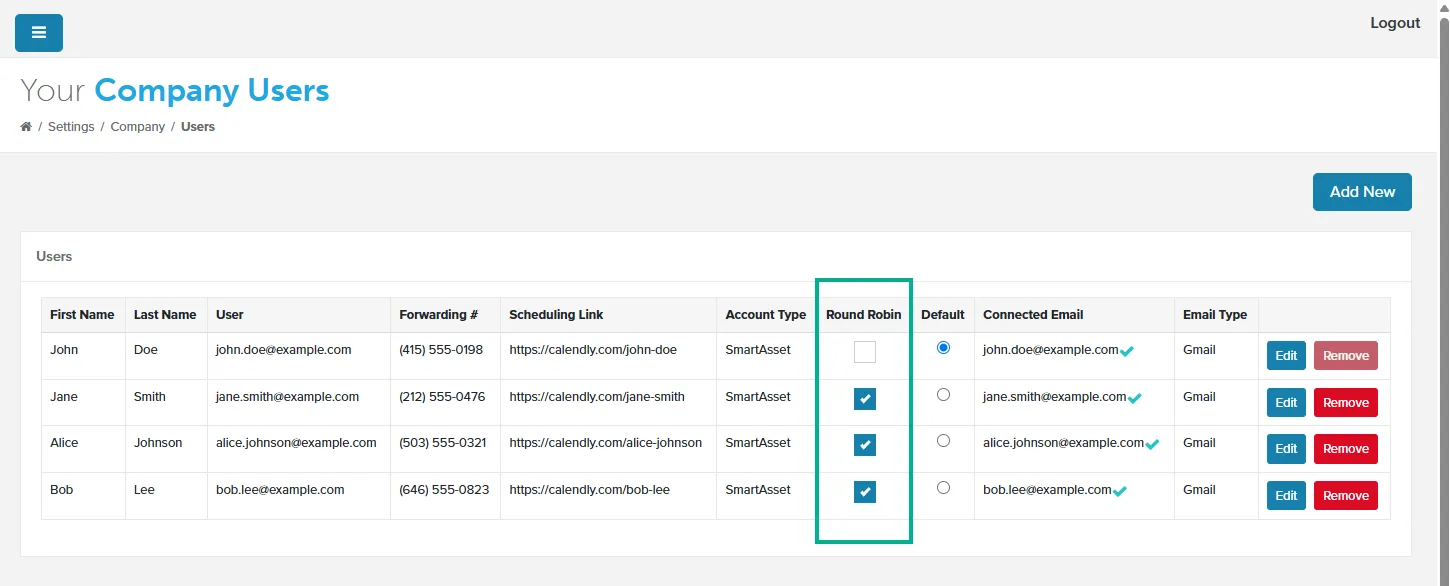Remove Bob Lee from users
The height and width of the screenshot is (586, 1450).
tap(1346, 496)
